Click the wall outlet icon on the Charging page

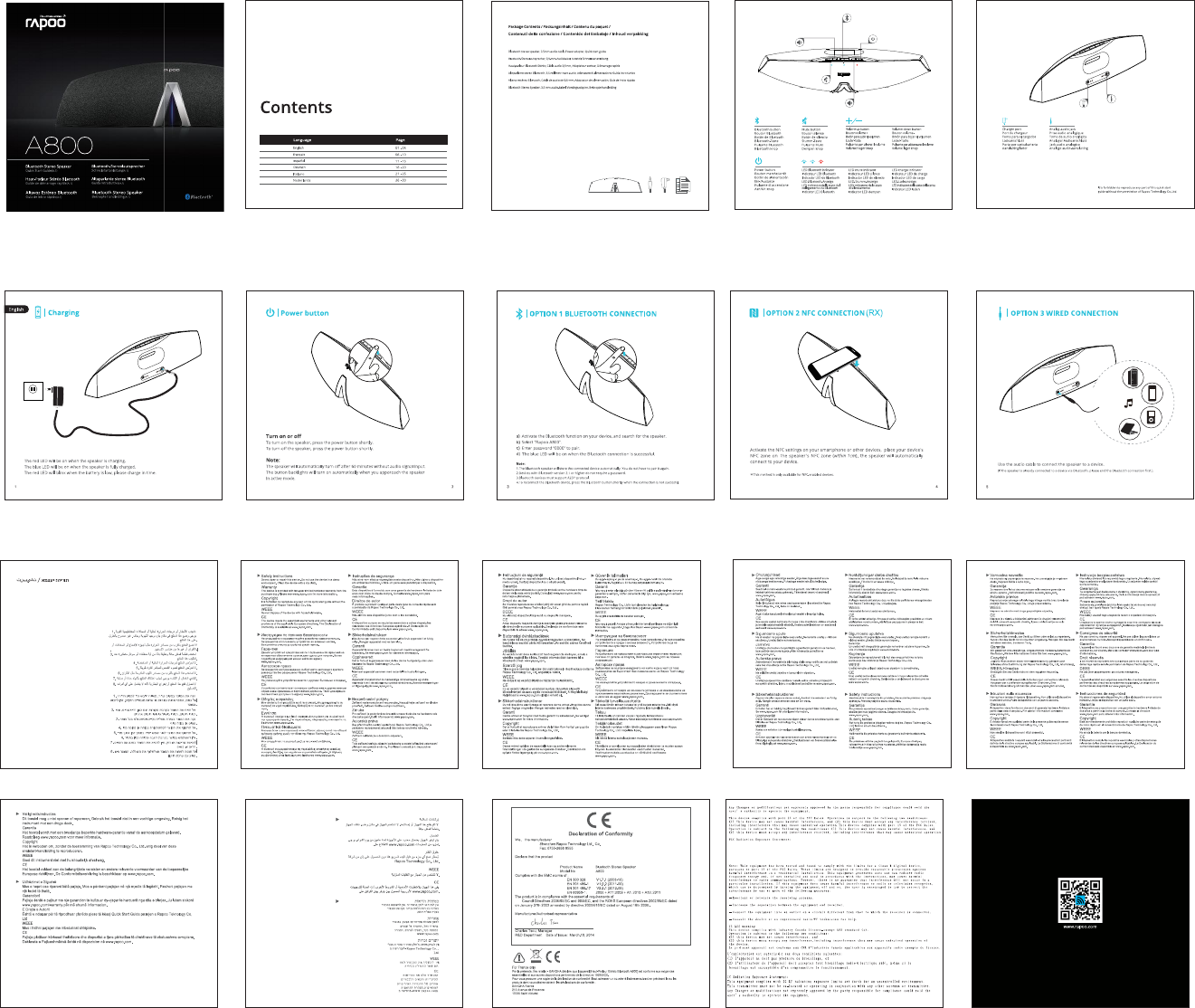[33, 391]
